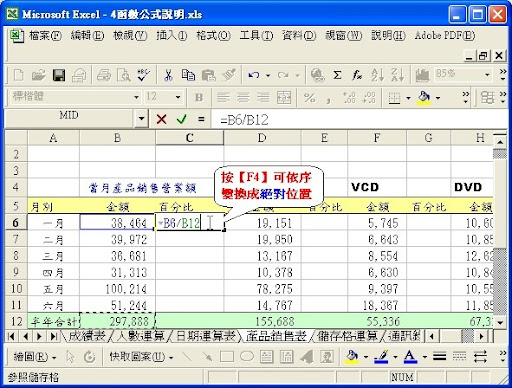This screenshot has height=388, width=512.
Task: Click the Sort Ascending icon
Action: click(x=378, y=75)
